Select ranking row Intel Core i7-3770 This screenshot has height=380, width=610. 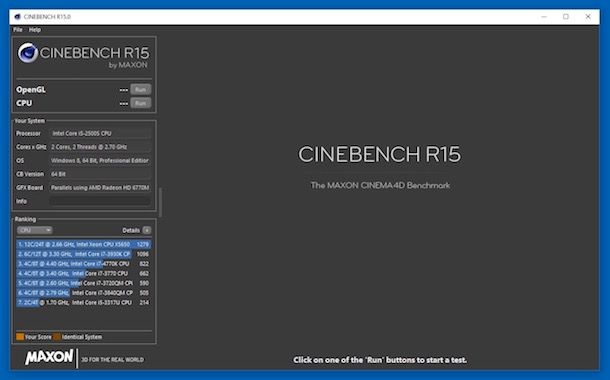tap(84, 273)
